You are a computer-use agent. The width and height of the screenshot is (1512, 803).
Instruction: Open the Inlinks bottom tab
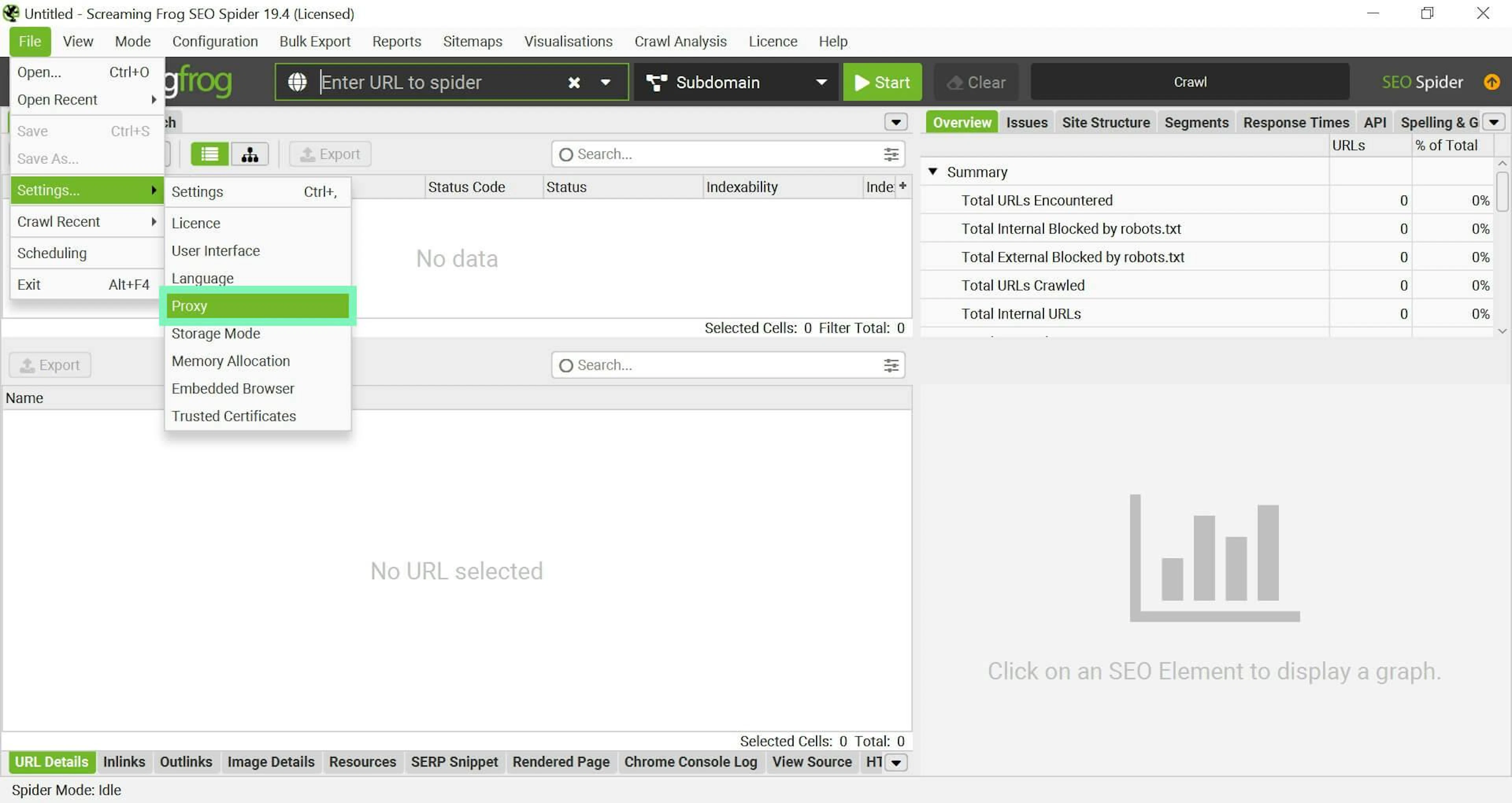click(124, 762)
